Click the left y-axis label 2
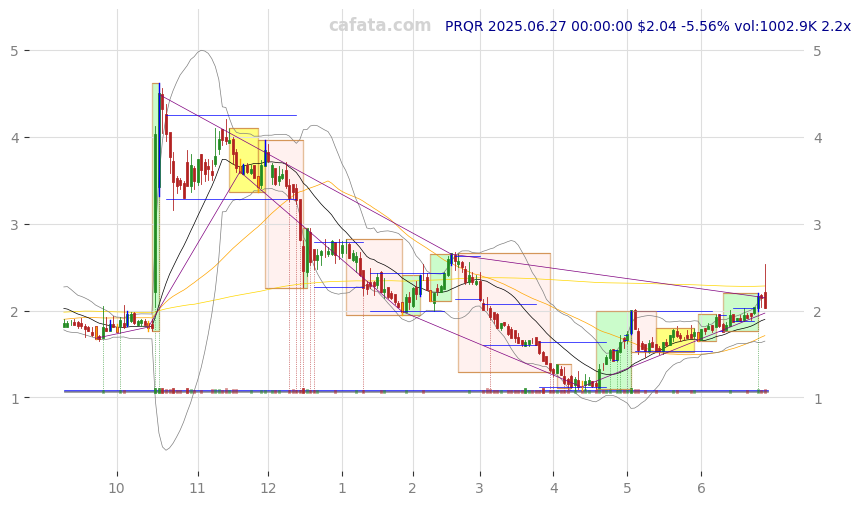861x505 pixels. tap(14, 312)
